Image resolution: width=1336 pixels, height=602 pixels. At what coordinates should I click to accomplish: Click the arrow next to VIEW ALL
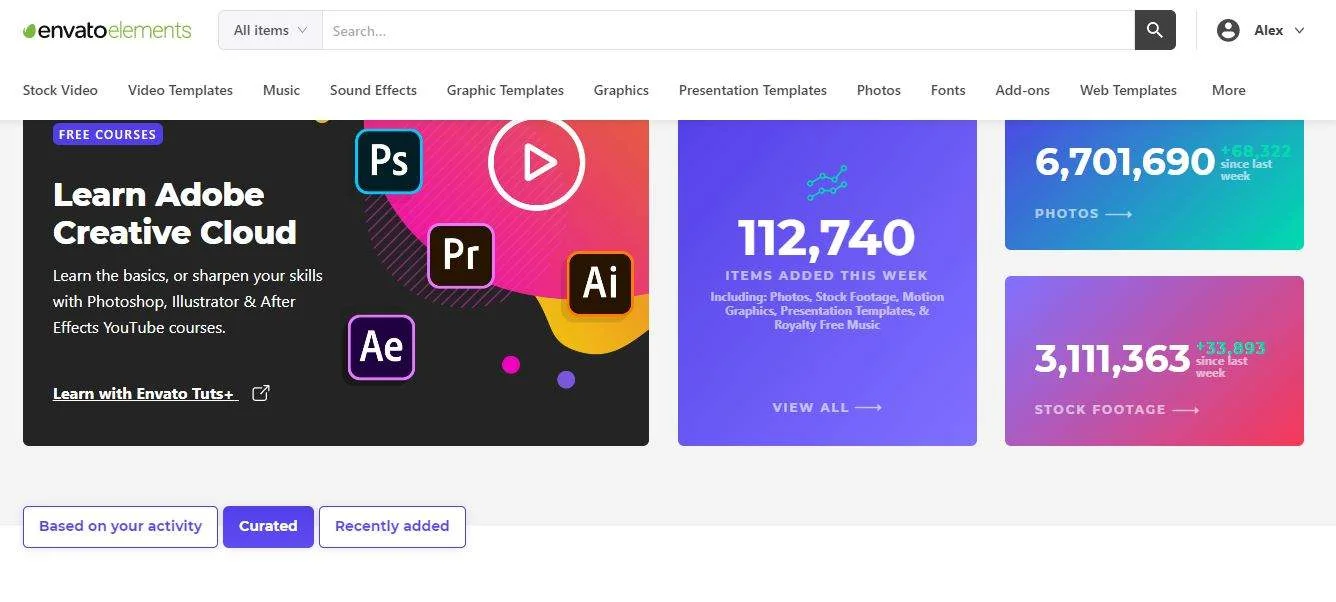(x=869, y=408)
